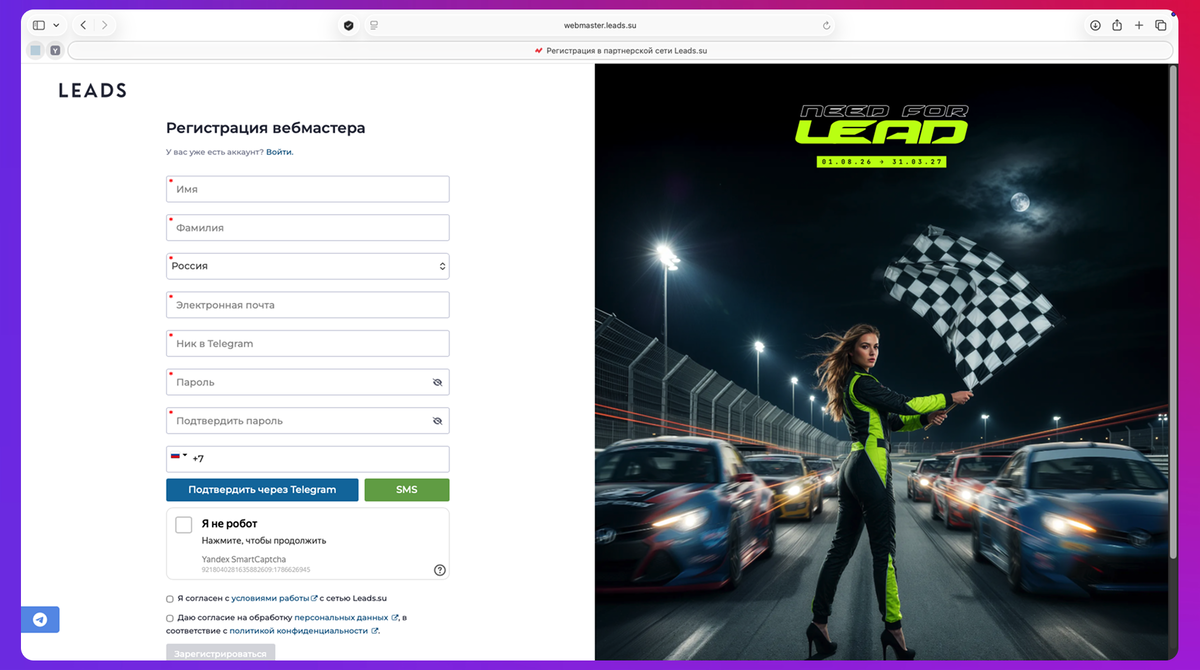Screen dimensions: 1200x670
Task: Open the reader view icon in address bar
Action: (374, 25)
